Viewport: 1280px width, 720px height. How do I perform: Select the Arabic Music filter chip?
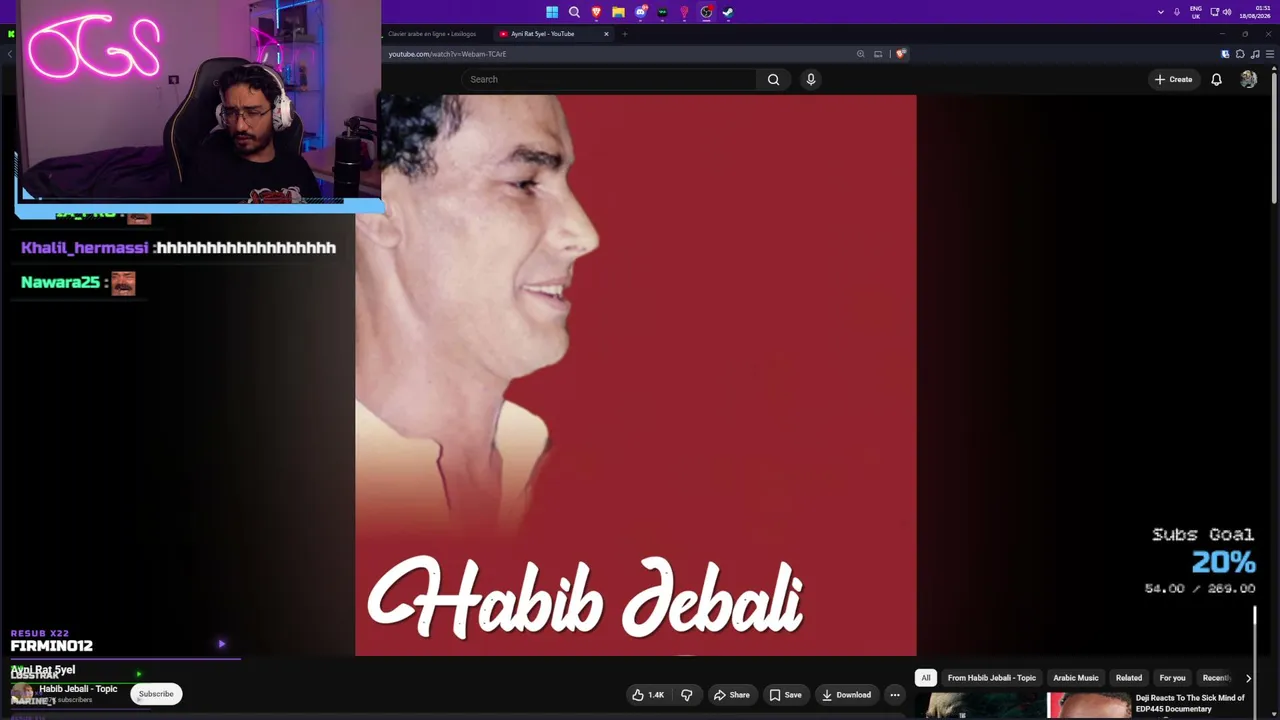1076,678
